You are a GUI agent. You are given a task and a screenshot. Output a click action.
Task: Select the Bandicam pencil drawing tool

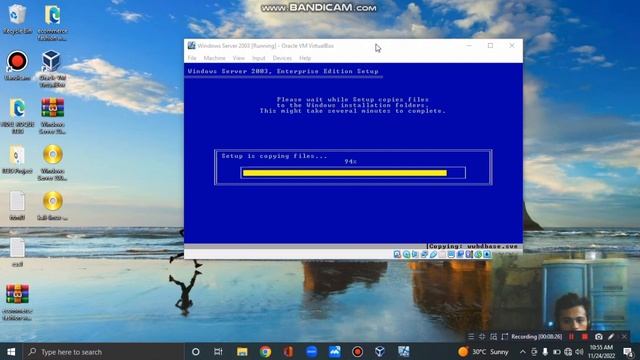coord(611,337)
